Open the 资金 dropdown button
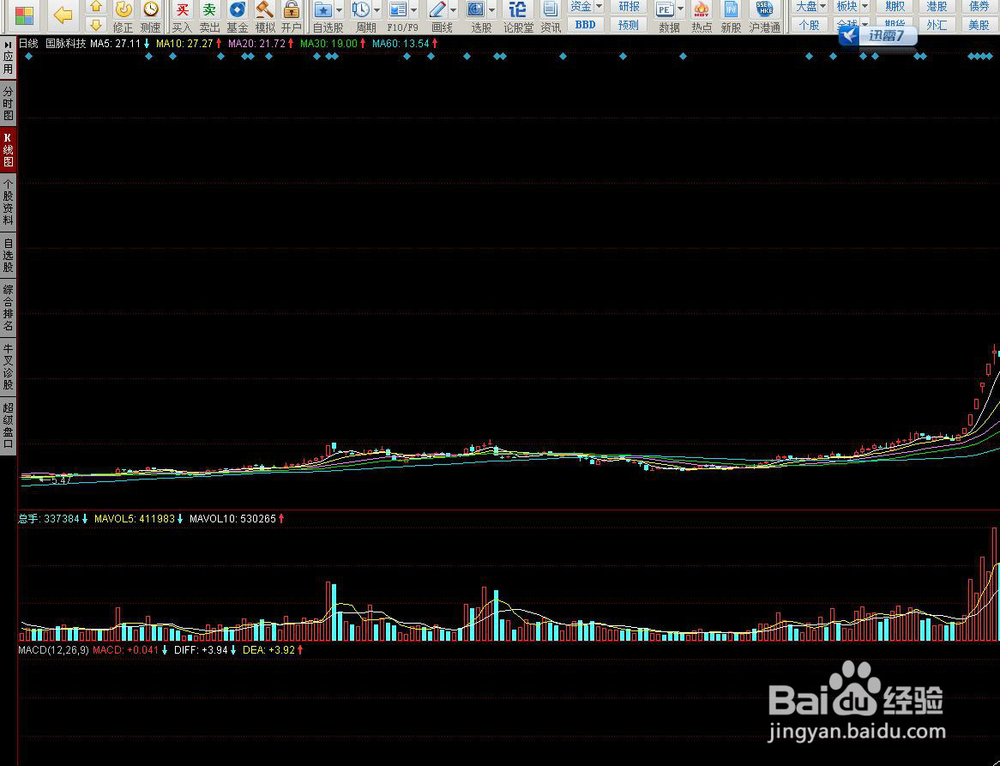This screenshot has width=1000, height=766. tap(585, 6)
